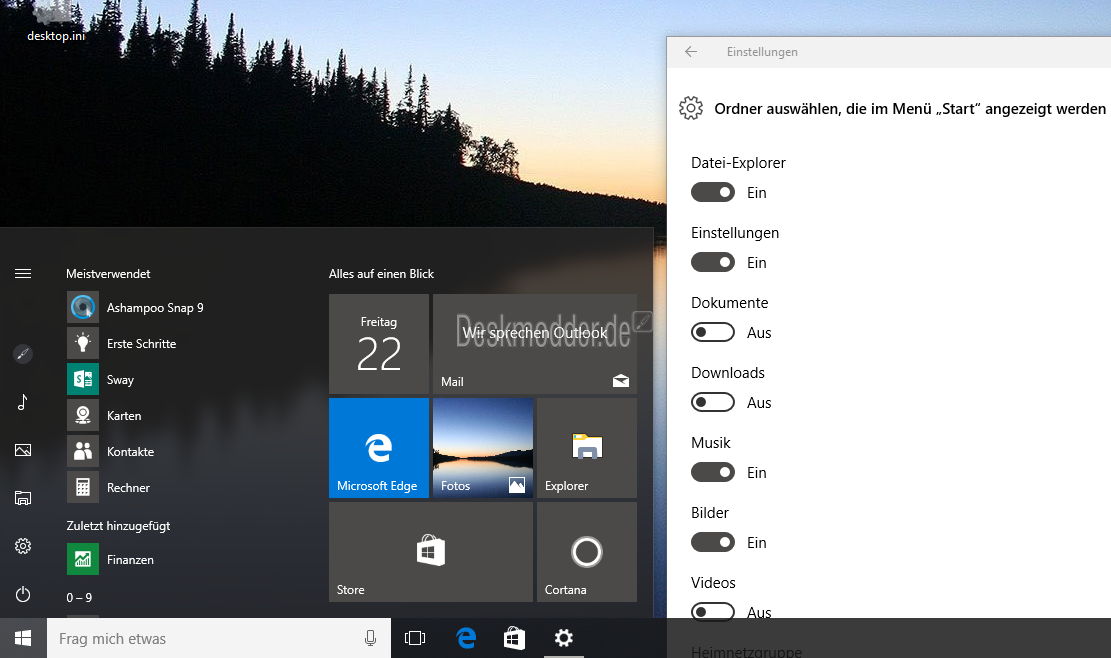Open the Store tile
The width and height of the screenshot is (1111, 658).
click(x=431, y=552)
